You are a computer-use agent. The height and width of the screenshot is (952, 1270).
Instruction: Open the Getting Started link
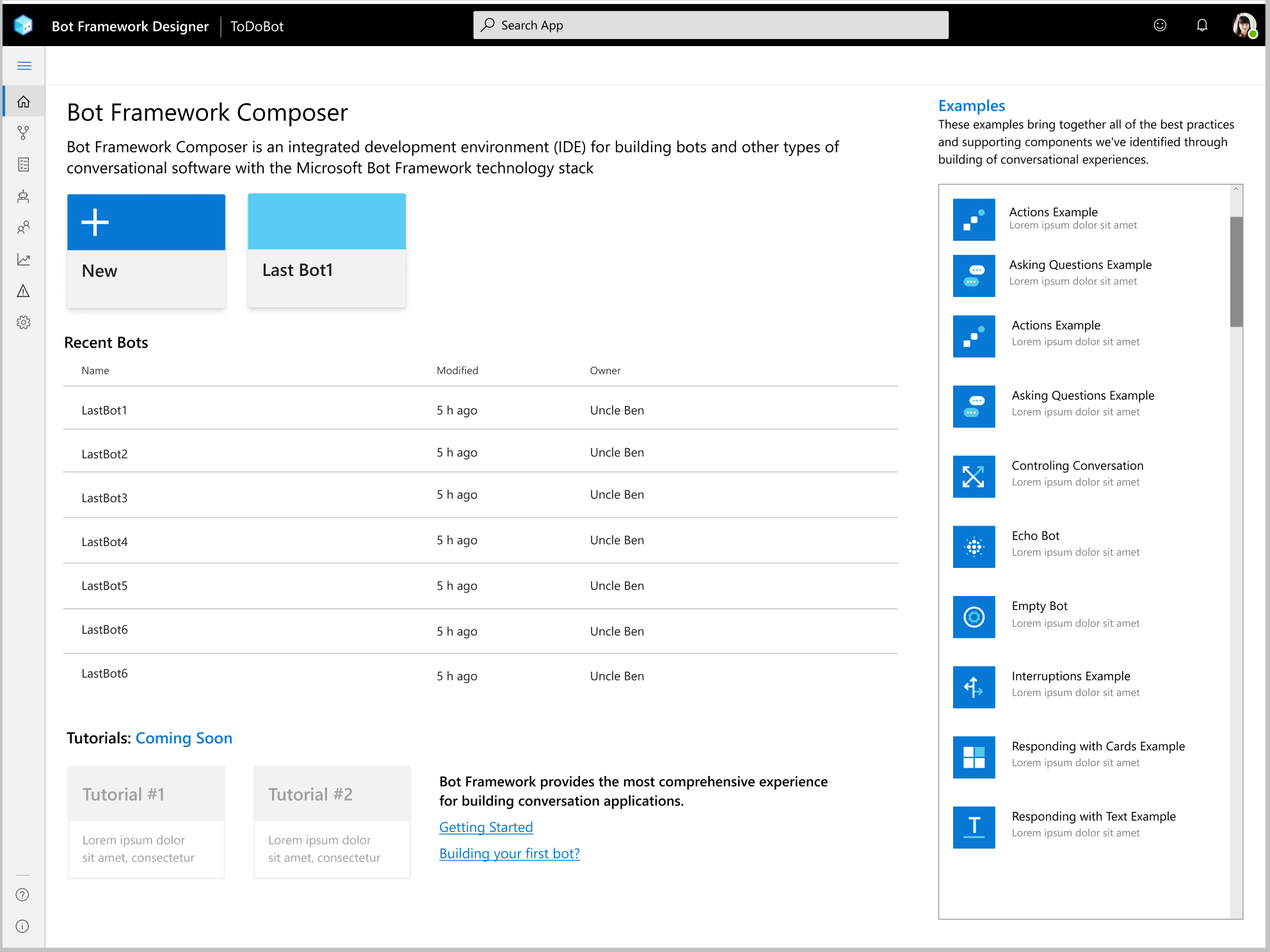[x=486, y=827]
